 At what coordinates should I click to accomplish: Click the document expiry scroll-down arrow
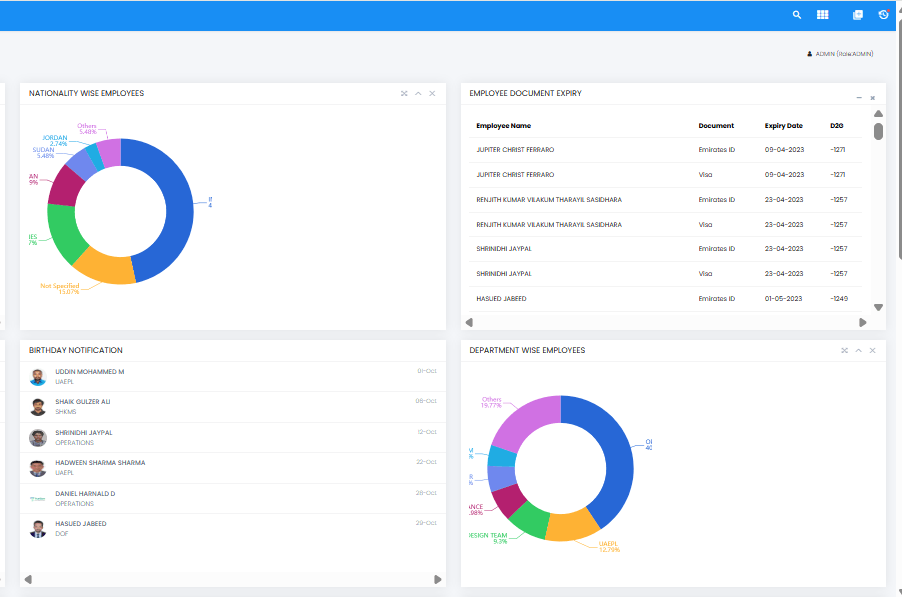tap(878, 307)
